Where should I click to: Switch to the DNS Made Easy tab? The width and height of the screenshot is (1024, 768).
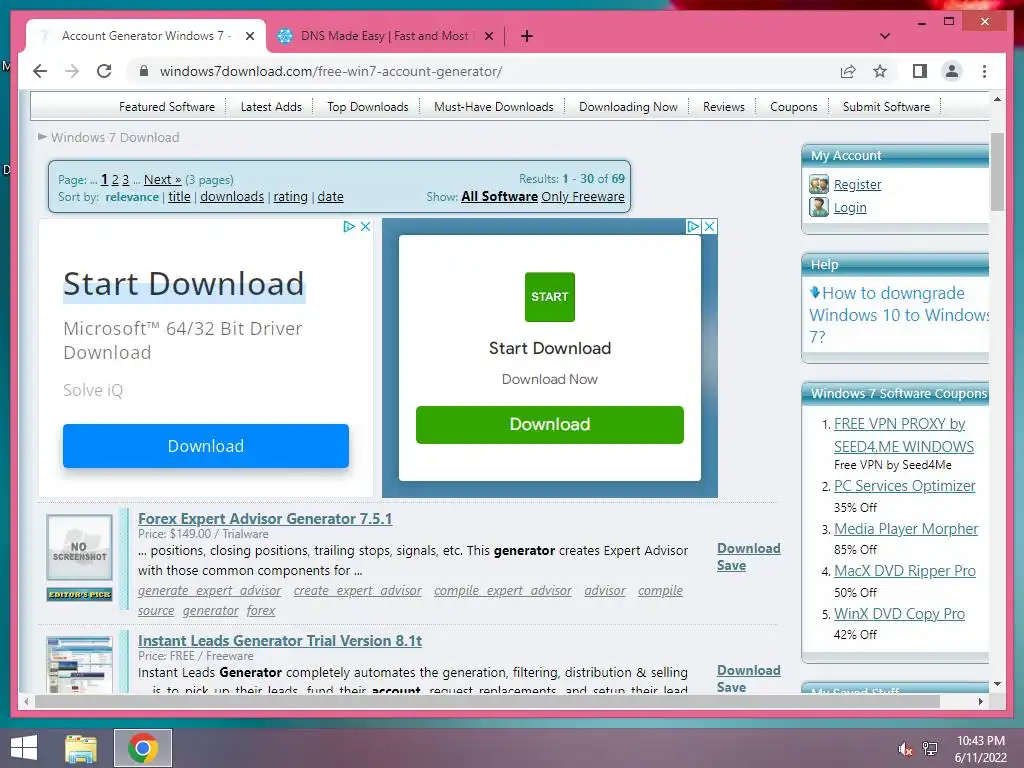tap(384, 36)
